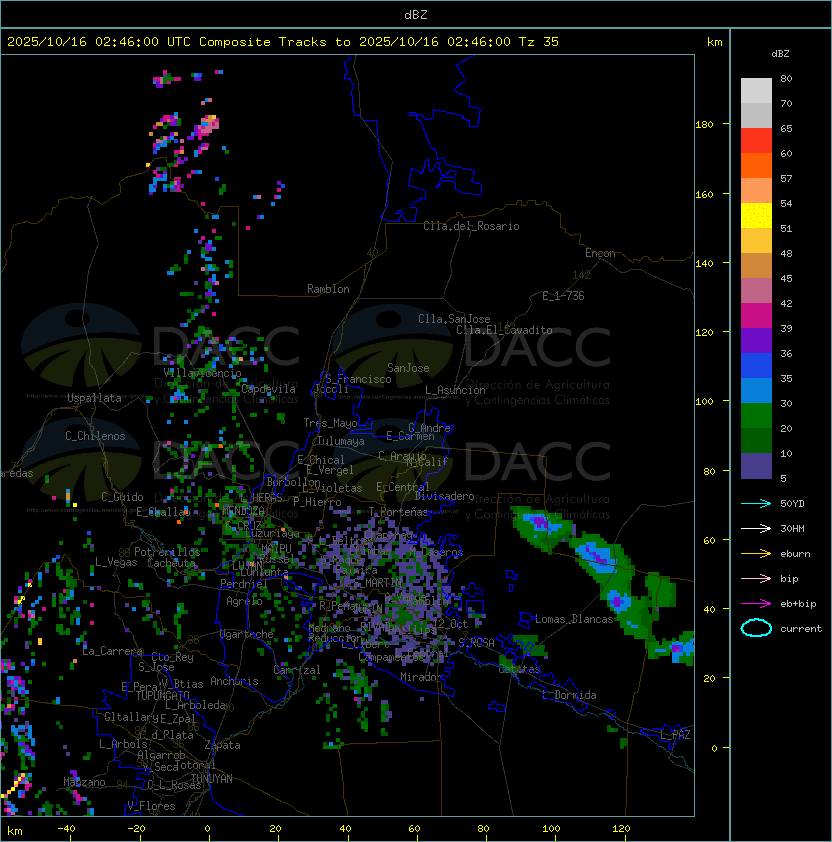This screenshot has height=842, width=832.
Task: Click the cyan ellipse labeled current
Action: [x=756, y=628]
